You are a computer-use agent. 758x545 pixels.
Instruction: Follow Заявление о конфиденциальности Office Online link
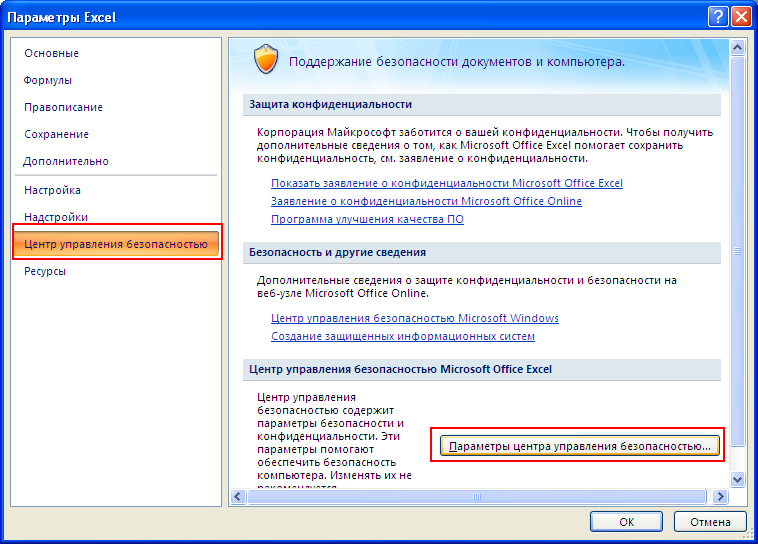[426, 201]
